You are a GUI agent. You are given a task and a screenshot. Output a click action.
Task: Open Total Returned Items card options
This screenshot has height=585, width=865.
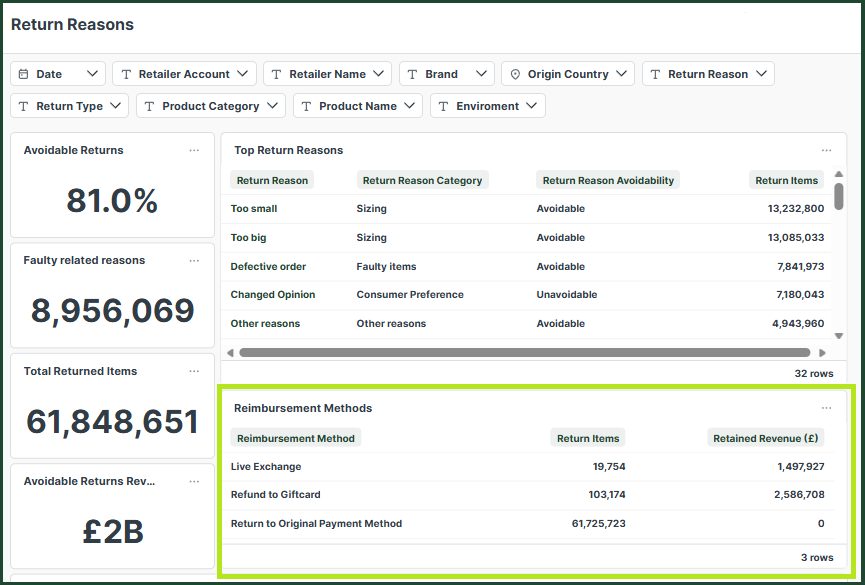pos(194,371)
